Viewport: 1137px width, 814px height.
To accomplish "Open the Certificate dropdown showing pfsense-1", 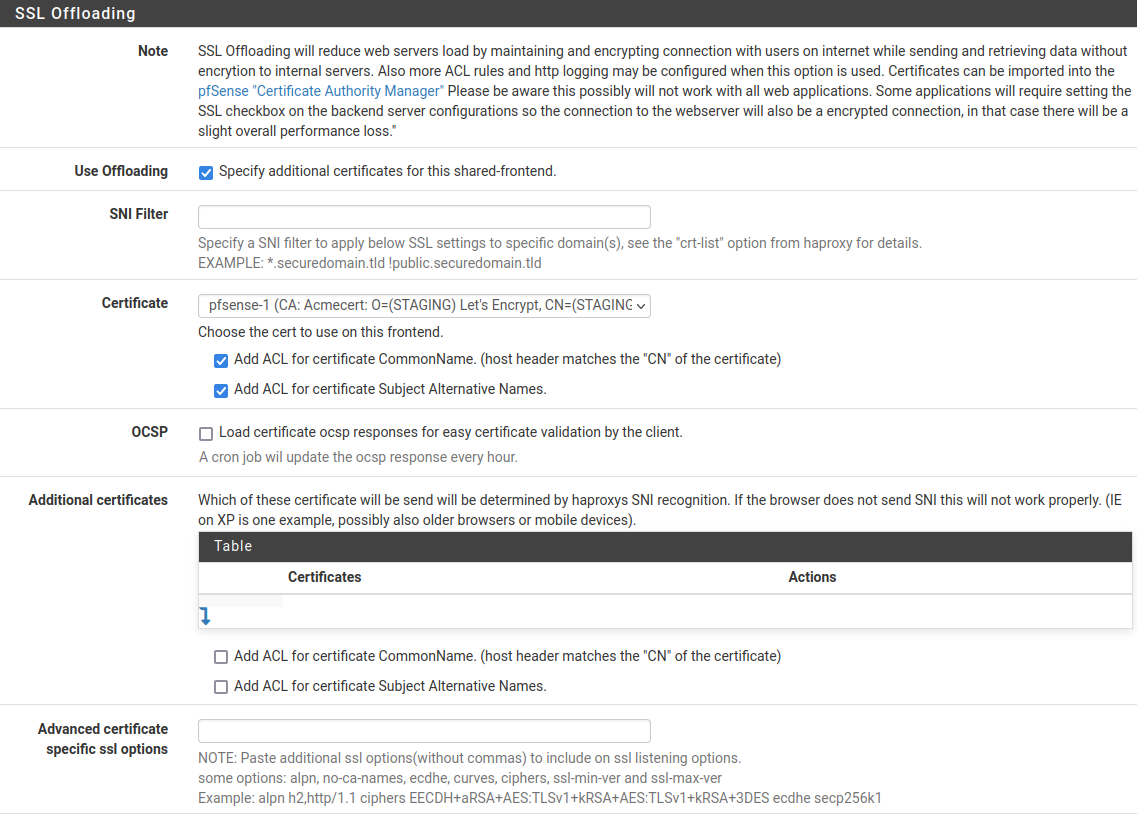I will point(424,305).
